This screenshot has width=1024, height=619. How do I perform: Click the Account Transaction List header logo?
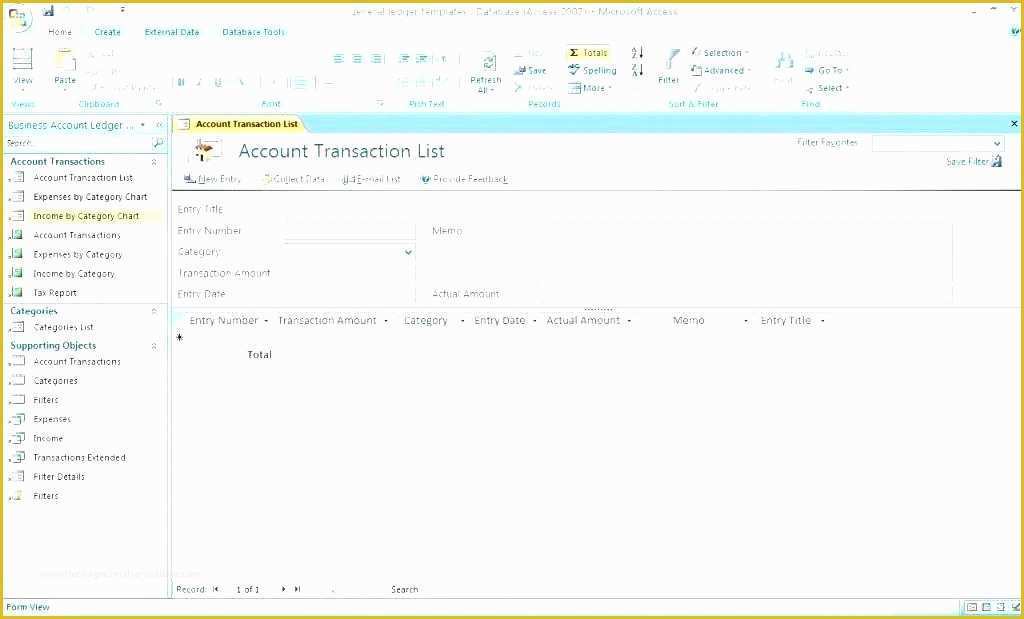click(x=206, y=151)
